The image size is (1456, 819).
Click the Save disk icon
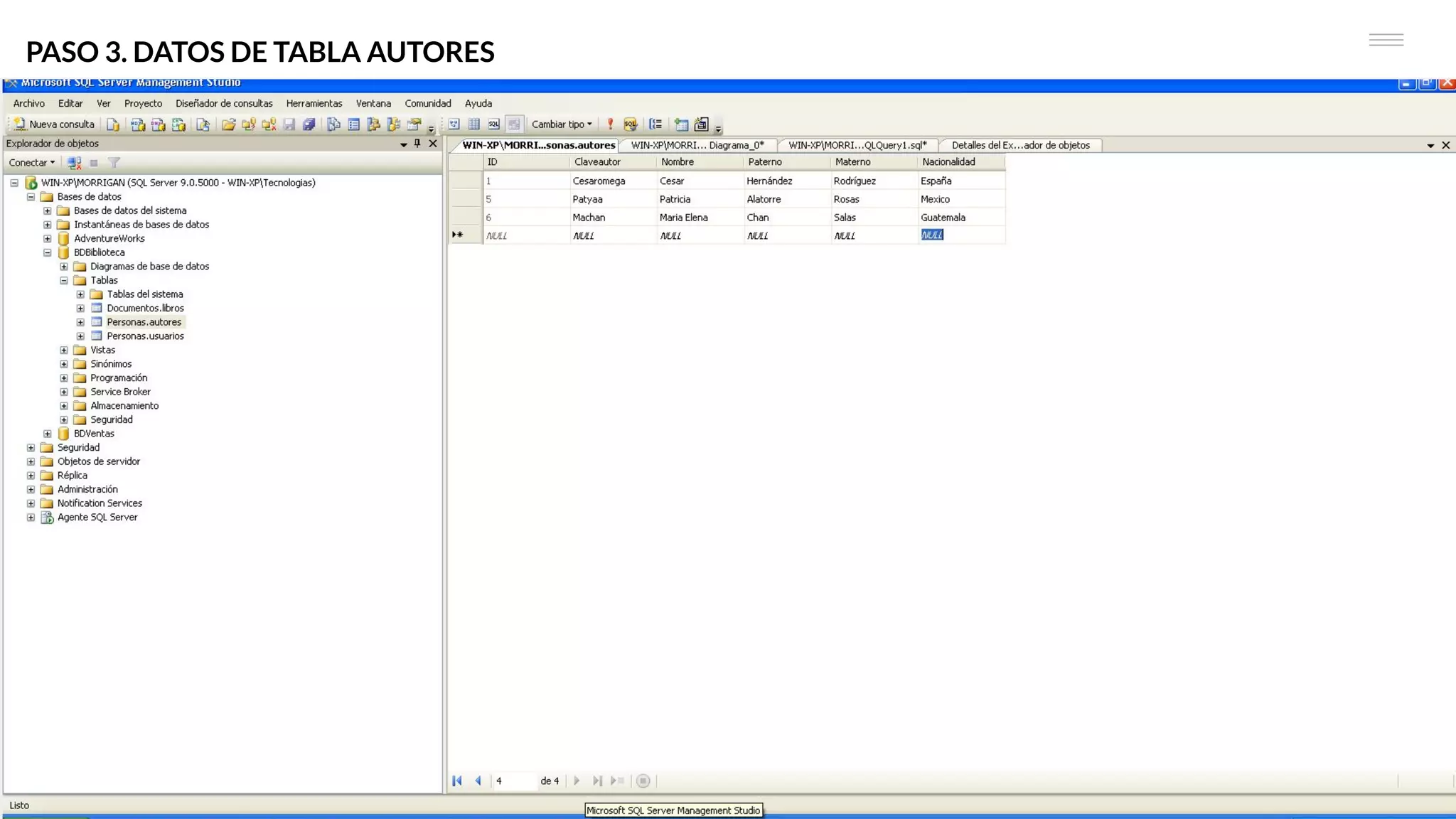289,124
